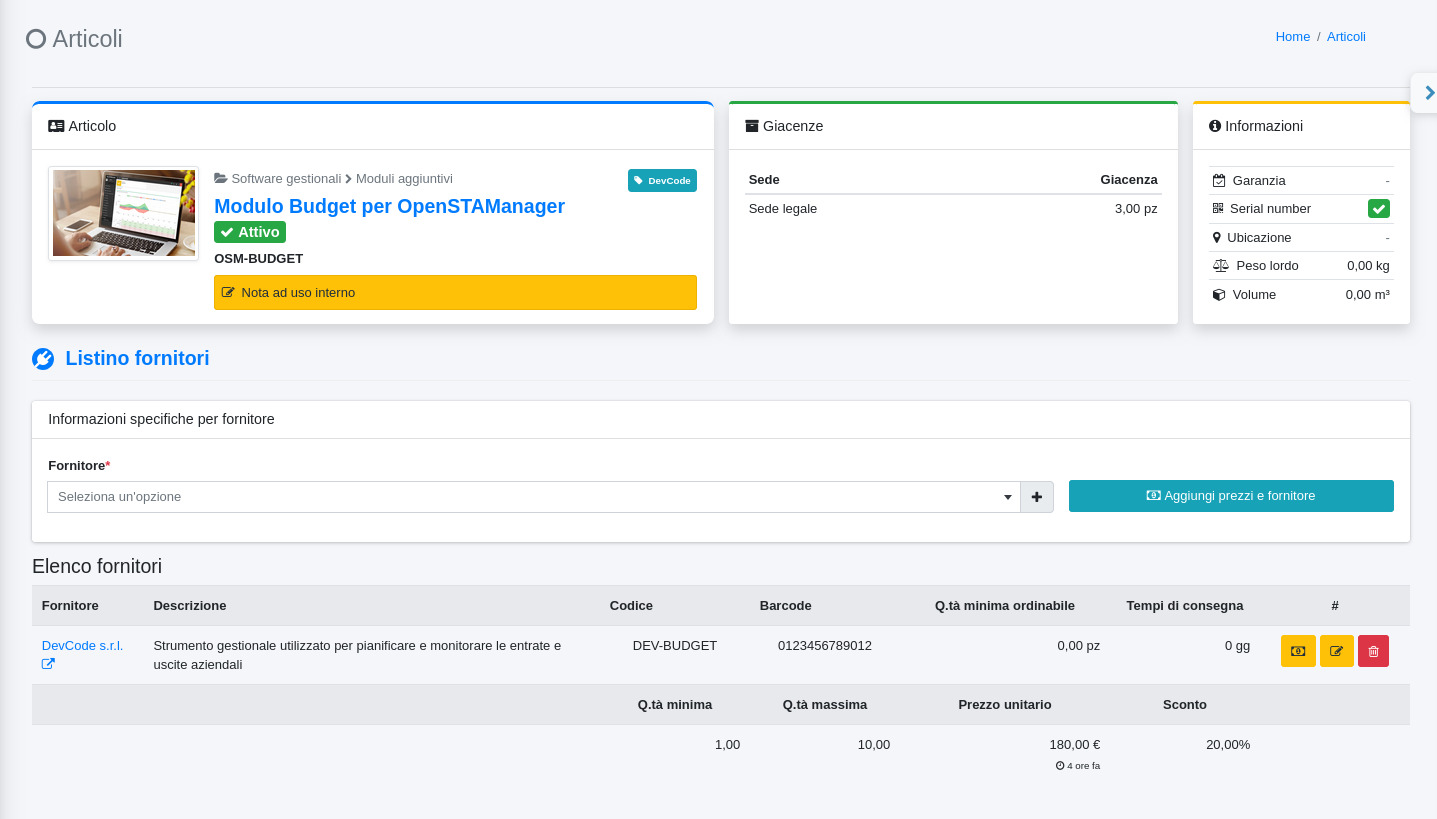Click the yellow Nota ad uso interno bar
Screen dimensions: 1437x819
455,293
